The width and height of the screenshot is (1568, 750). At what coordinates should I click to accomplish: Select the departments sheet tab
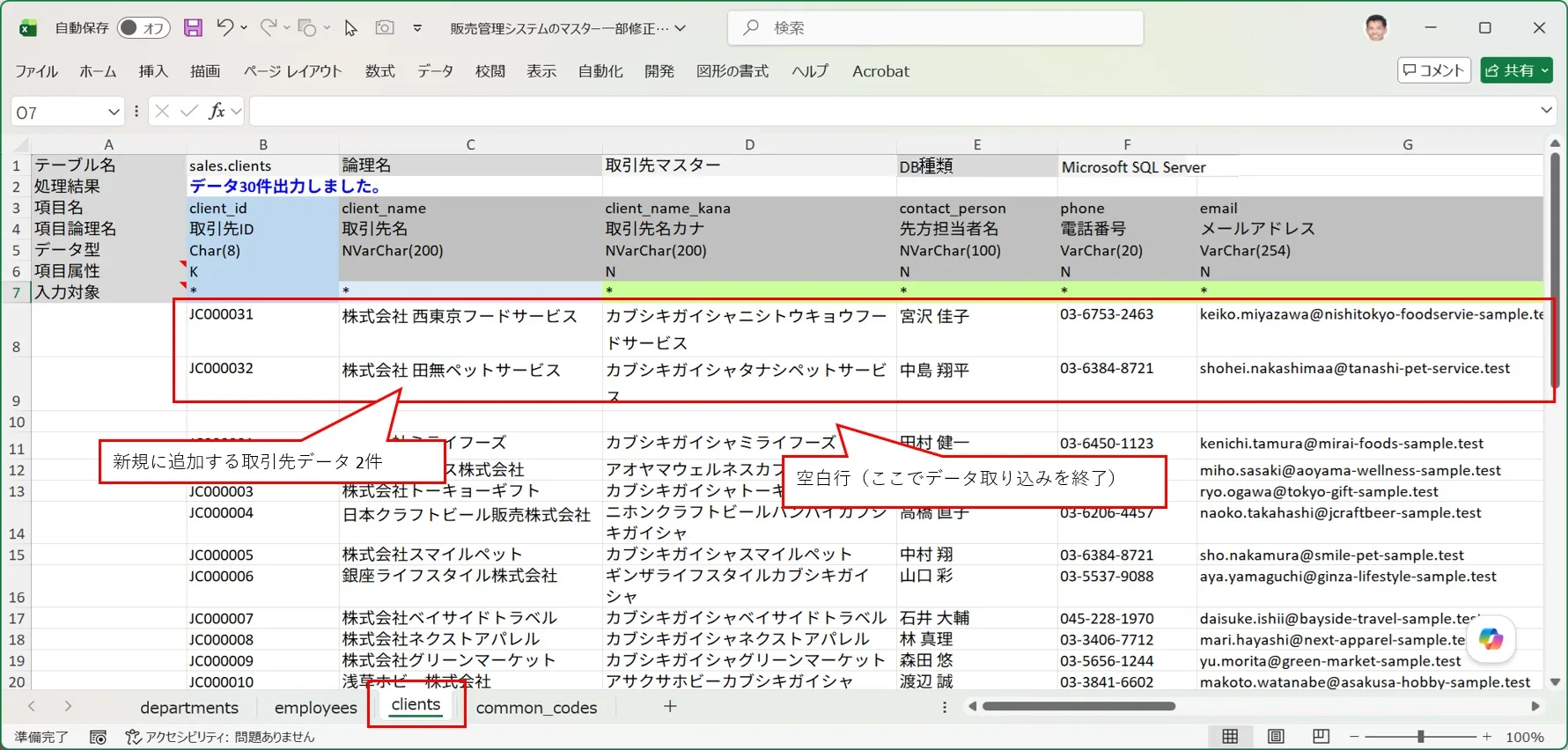tap(189, 708)
